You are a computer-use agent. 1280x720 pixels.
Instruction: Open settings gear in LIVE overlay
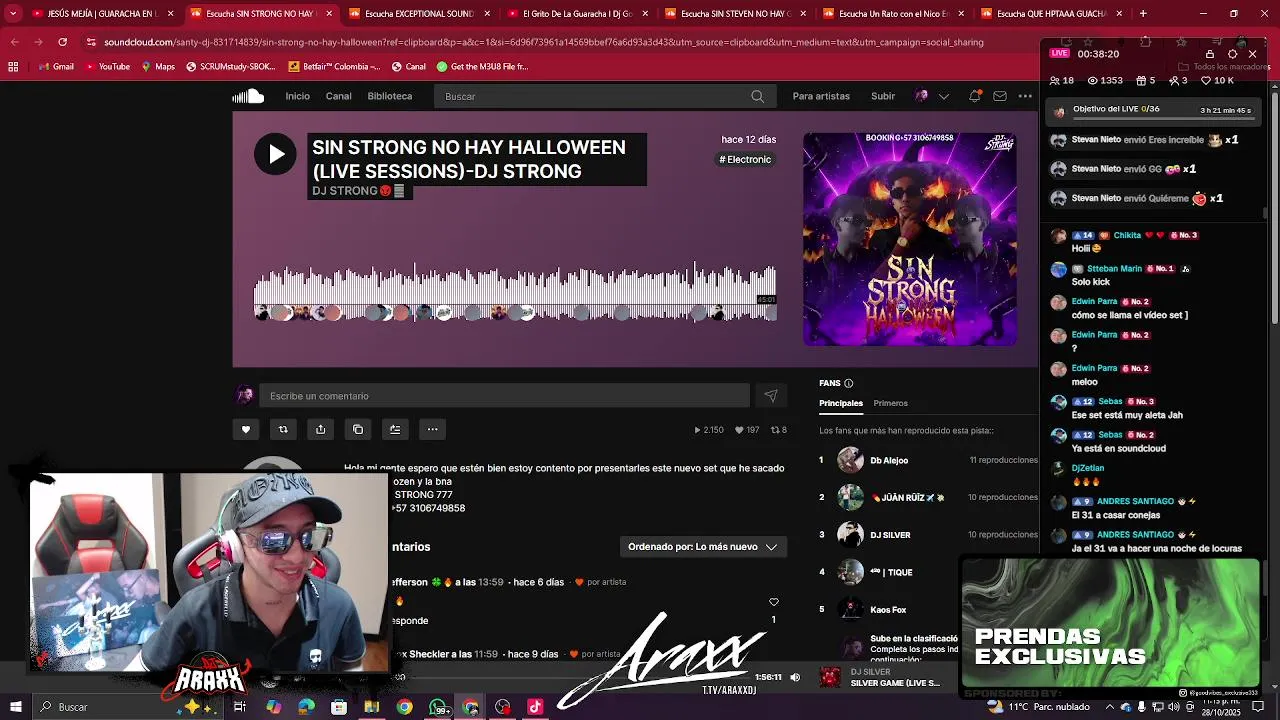pos(1232,54)
